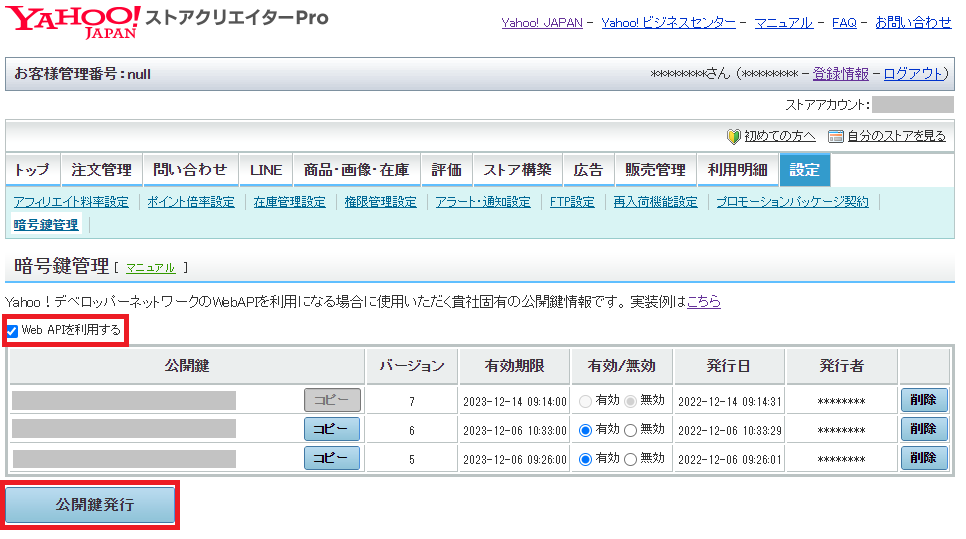This screenshot has height=539, width=966.
Task: Click the バージョン column header
Action: (x=412, y=366)
